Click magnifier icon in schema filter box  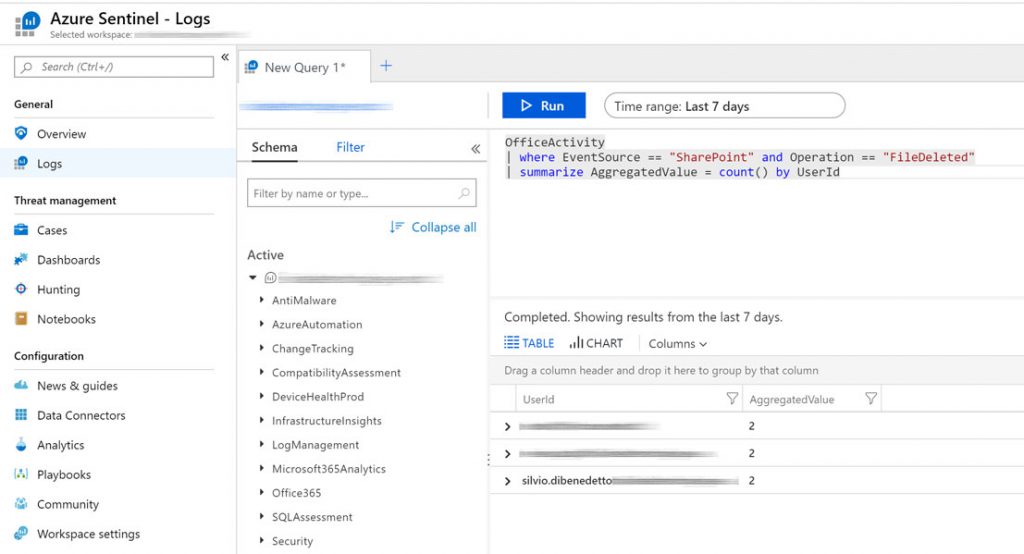pyautogui.click(x=464, y=193)
